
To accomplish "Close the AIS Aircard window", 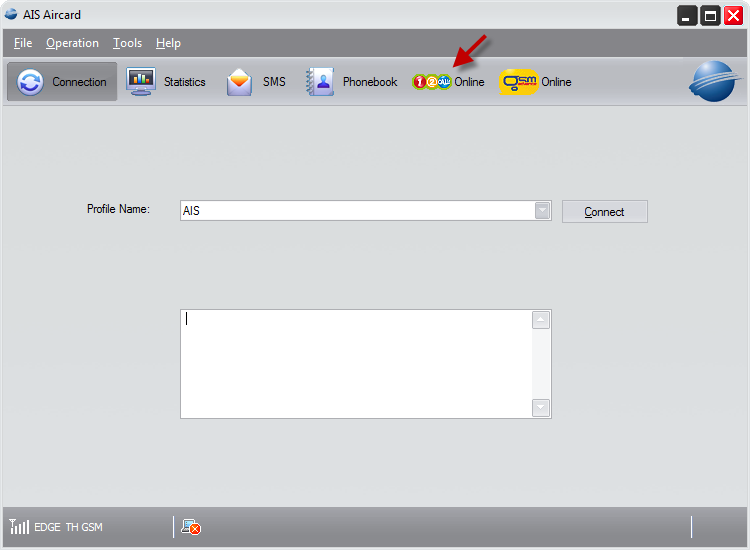I will pos(733,16).
